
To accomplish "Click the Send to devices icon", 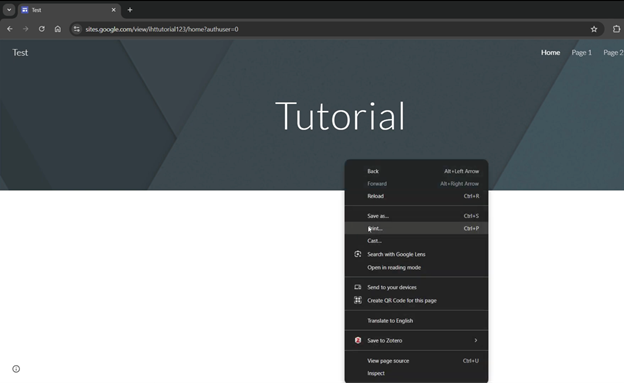I will click(358, 287).
